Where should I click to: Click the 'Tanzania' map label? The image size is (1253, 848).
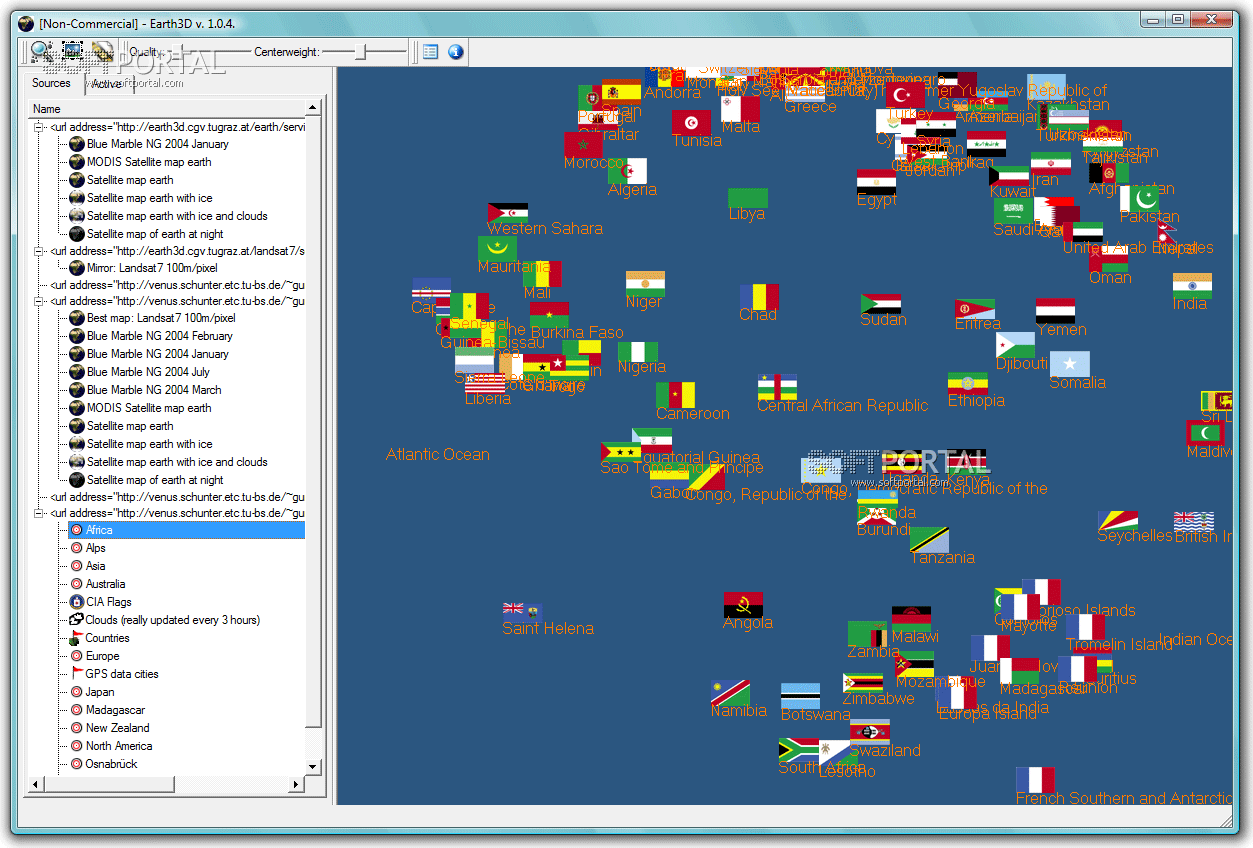[x=942, y=557]
